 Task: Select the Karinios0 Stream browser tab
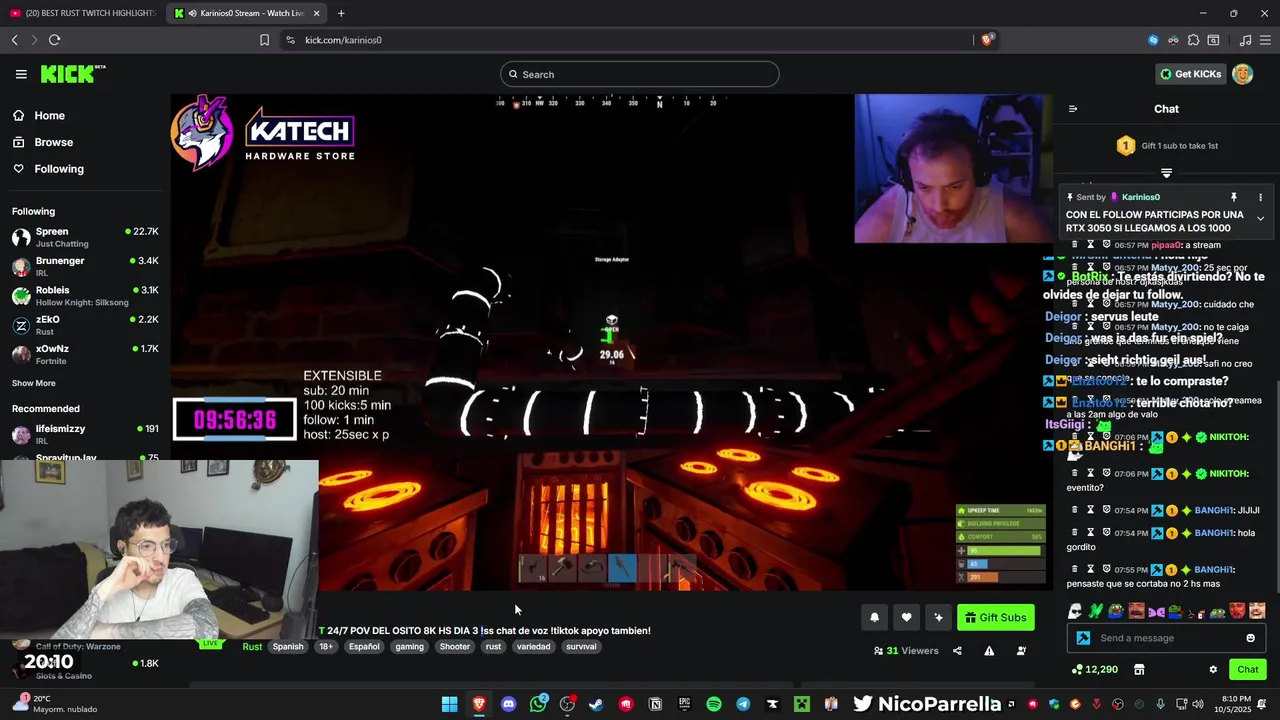pyautogui.click(x=247, y=13)
